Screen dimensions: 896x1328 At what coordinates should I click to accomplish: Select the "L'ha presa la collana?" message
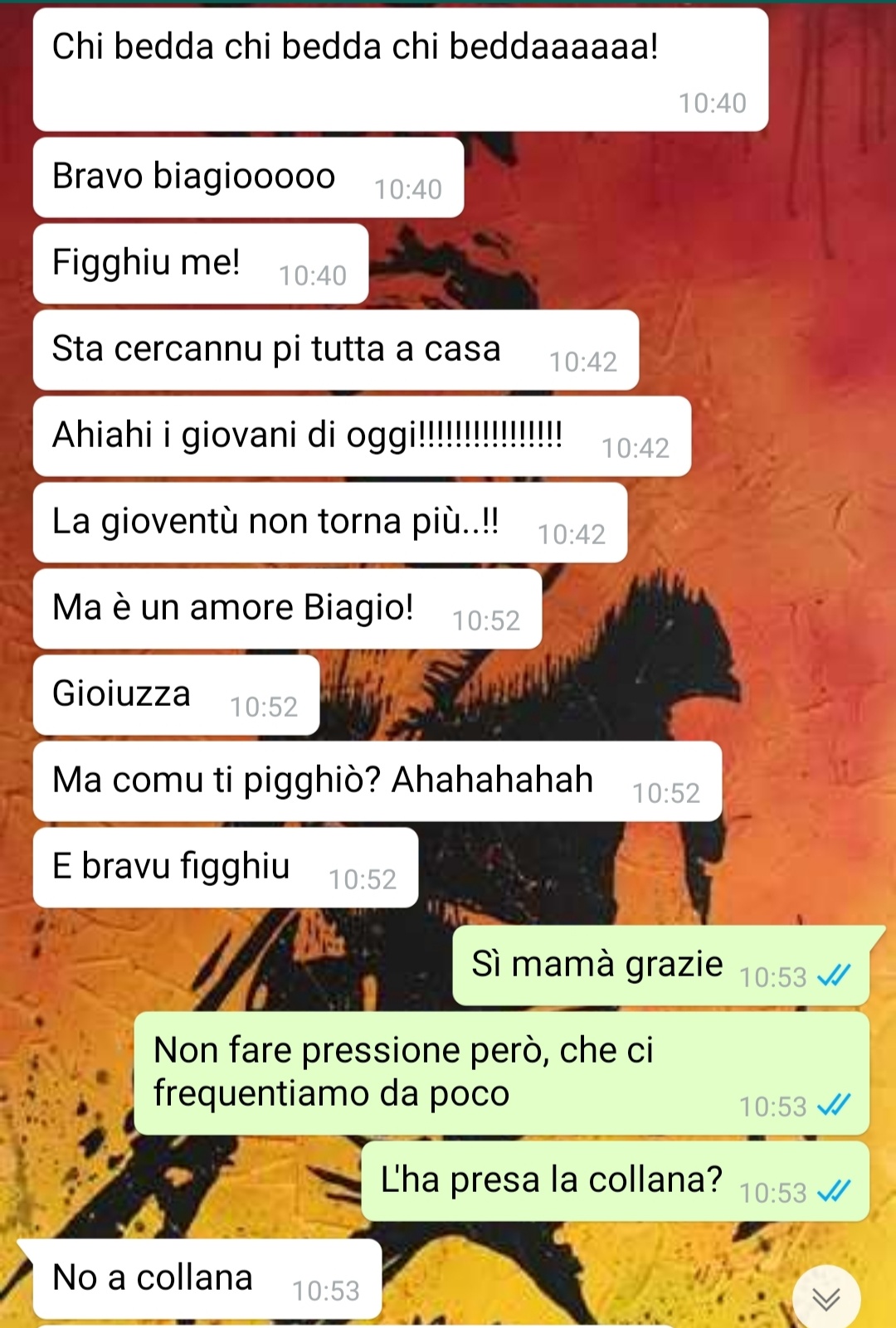616,1181
